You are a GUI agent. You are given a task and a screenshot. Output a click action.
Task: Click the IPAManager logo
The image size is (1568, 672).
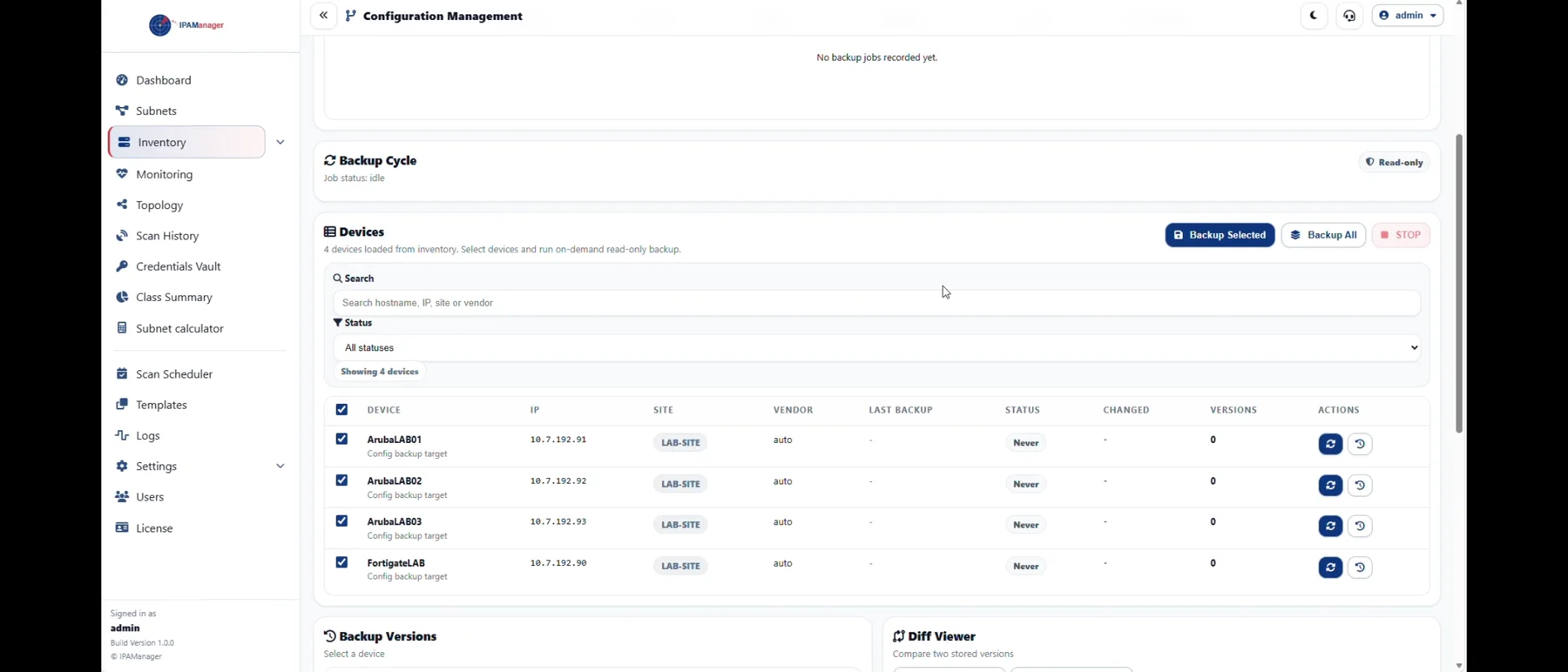[187, 25]
